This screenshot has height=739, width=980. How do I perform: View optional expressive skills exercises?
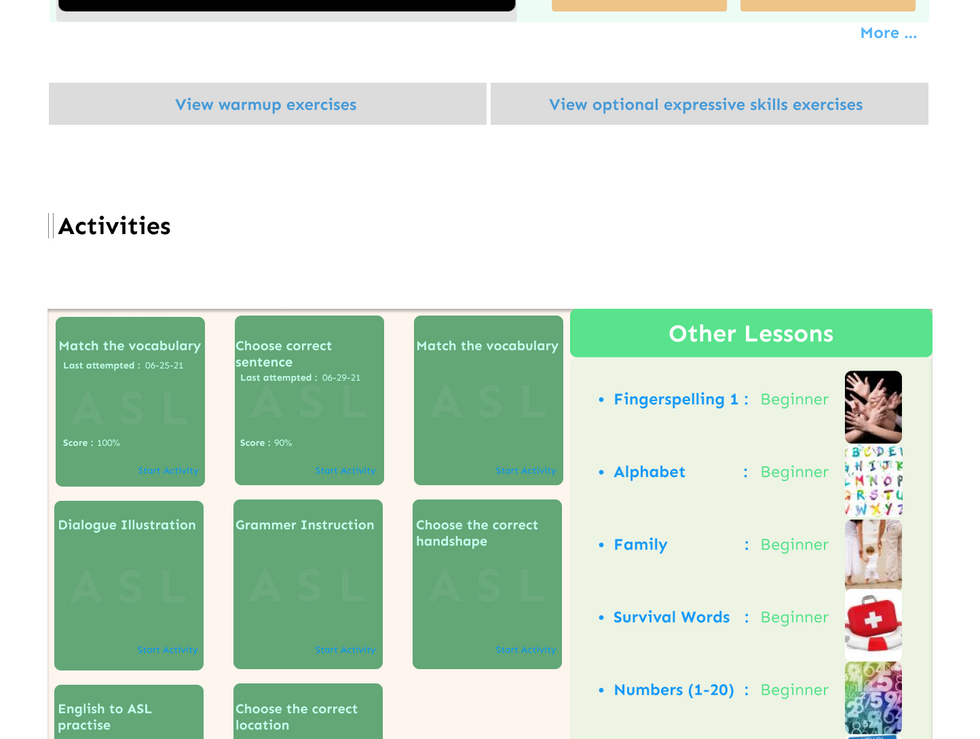click(709, 104)
